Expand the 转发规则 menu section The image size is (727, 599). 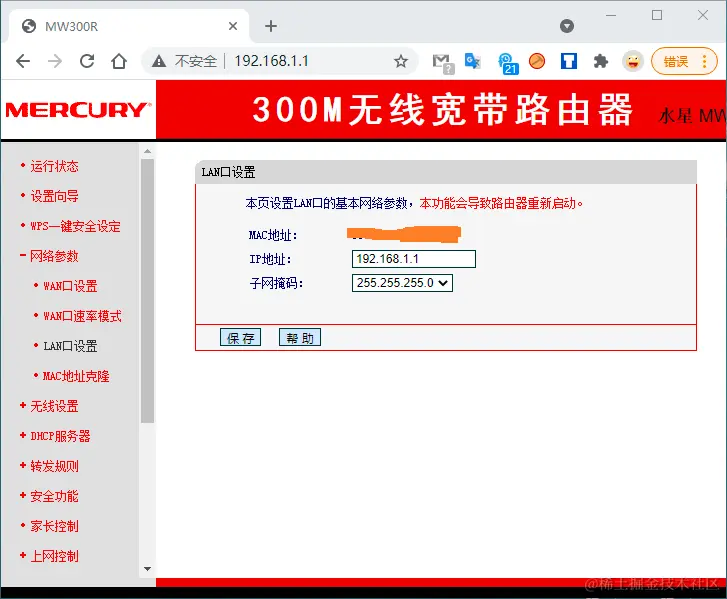coord(54,466)
